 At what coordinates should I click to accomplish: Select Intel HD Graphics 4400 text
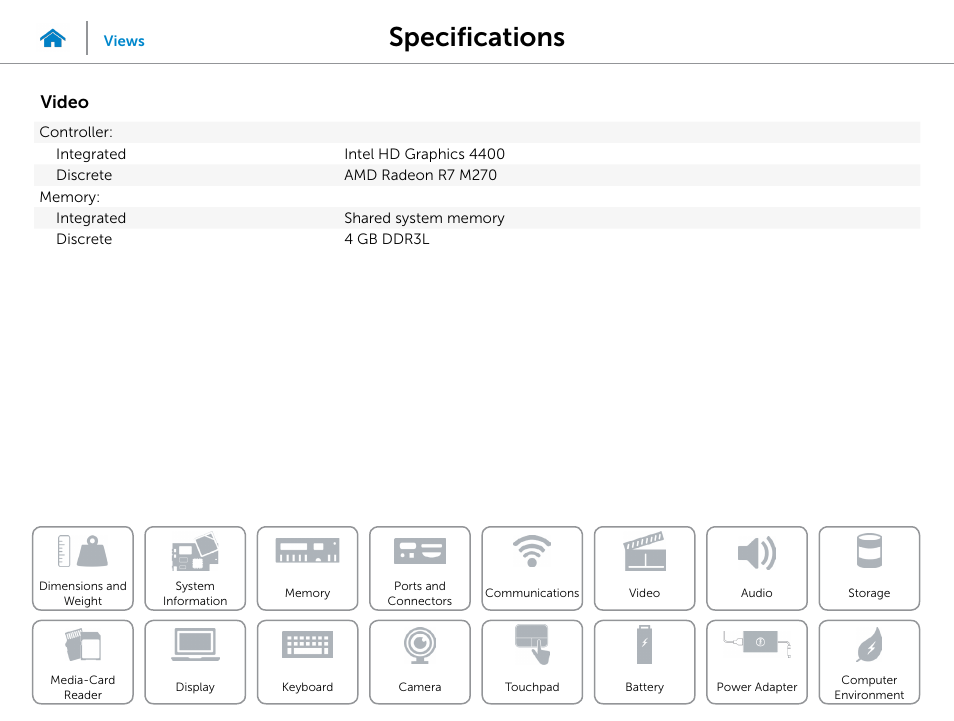tap(425, 154)
